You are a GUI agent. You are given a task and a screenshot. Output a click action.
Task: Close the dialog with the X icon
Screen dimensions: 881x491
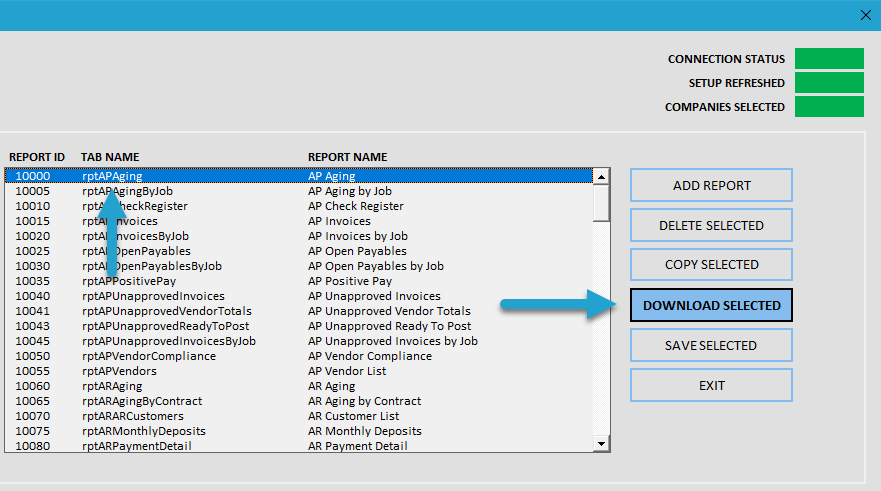click(x=866, y=15)
